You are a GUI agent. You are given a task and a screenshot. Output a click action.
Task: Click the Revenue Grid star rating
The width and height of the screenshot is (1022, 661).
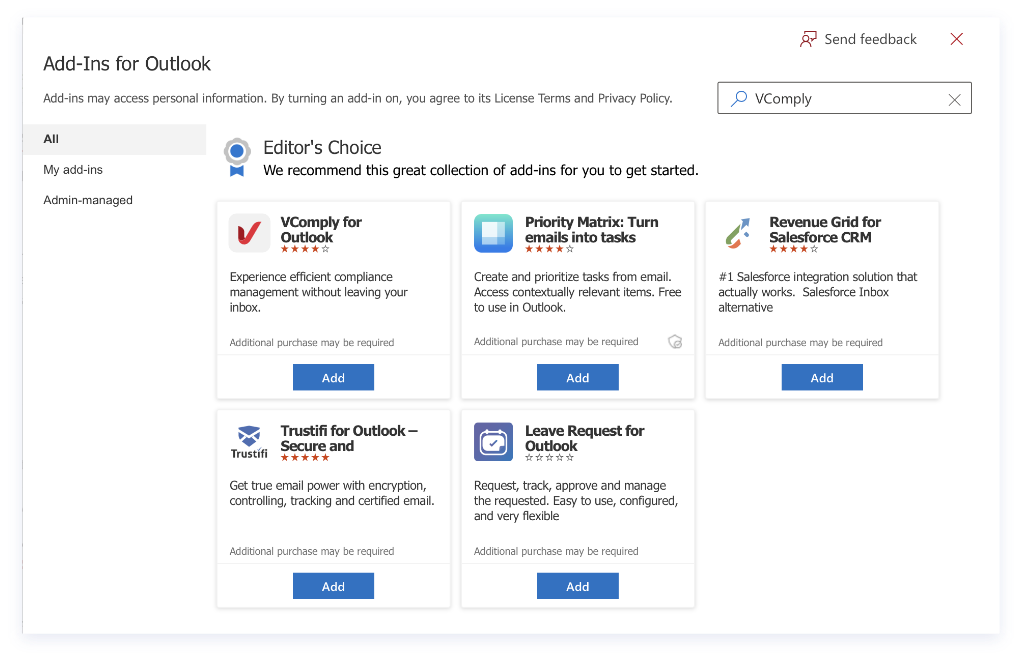coord(794,249)
